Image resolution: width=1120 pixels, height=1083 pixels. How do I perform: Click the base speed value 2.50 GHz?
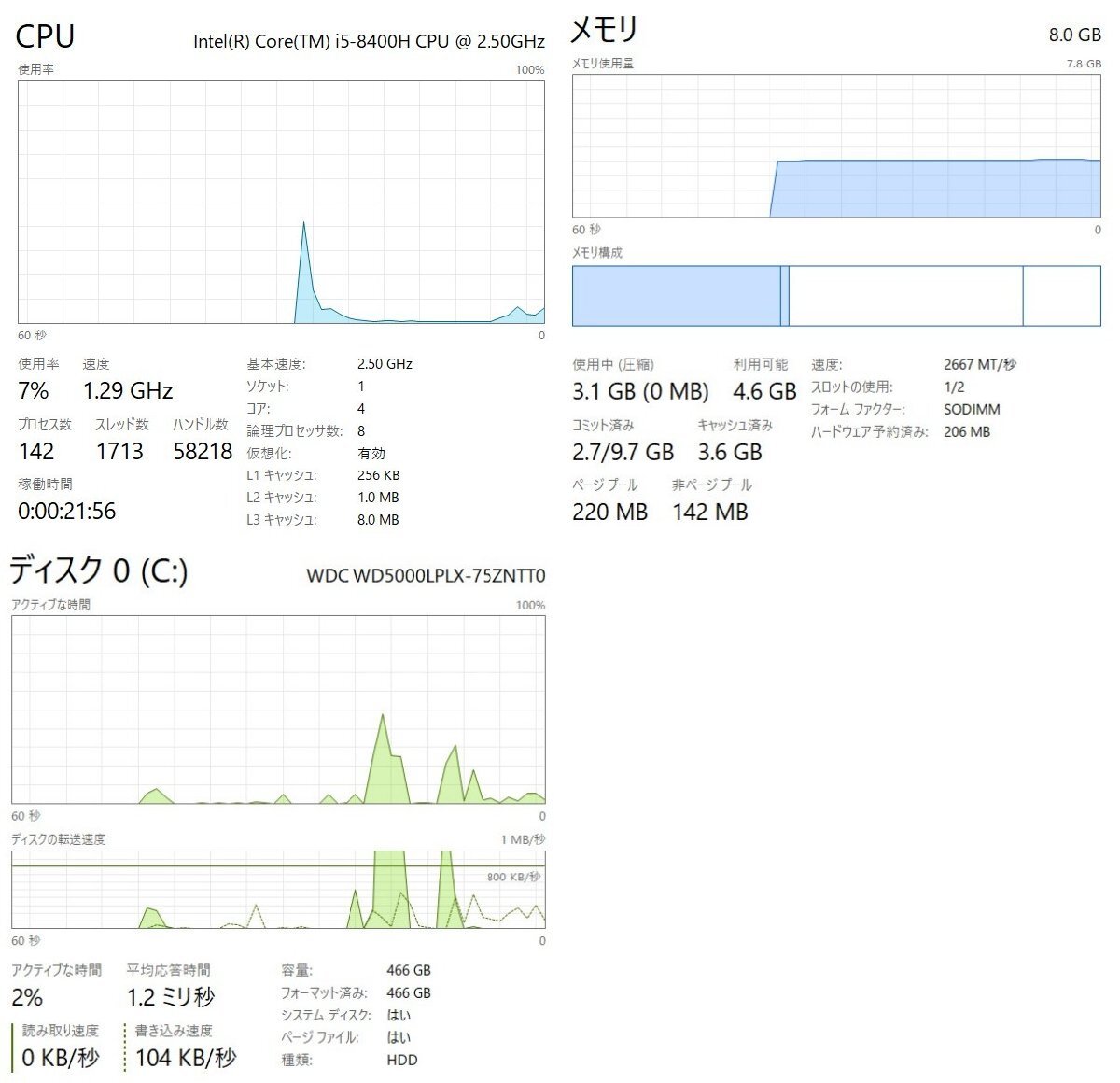385,364
